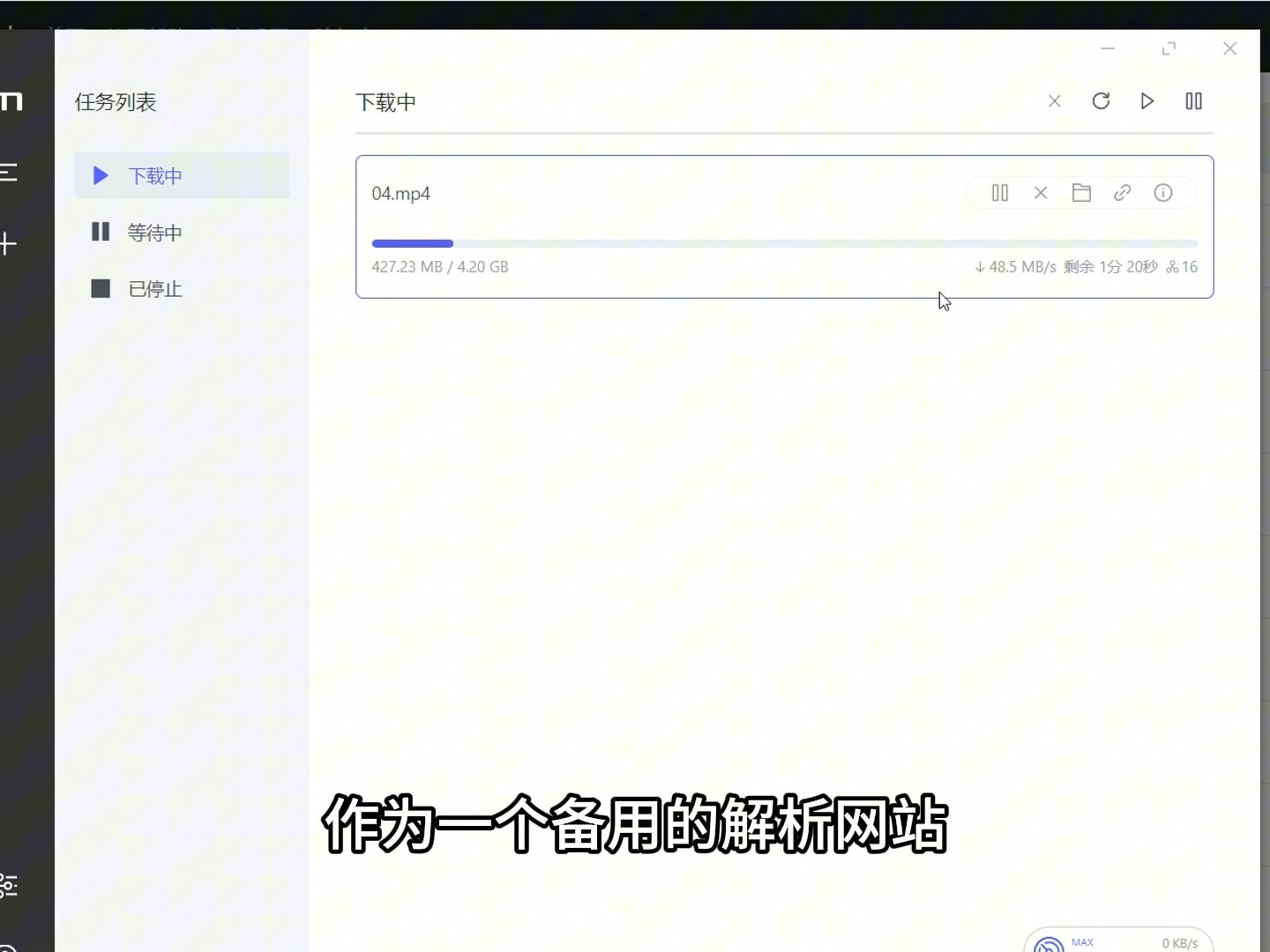This screenshot has width=1270, height=952.
Task: Close the download manager window
Action: click(1229, 48)
